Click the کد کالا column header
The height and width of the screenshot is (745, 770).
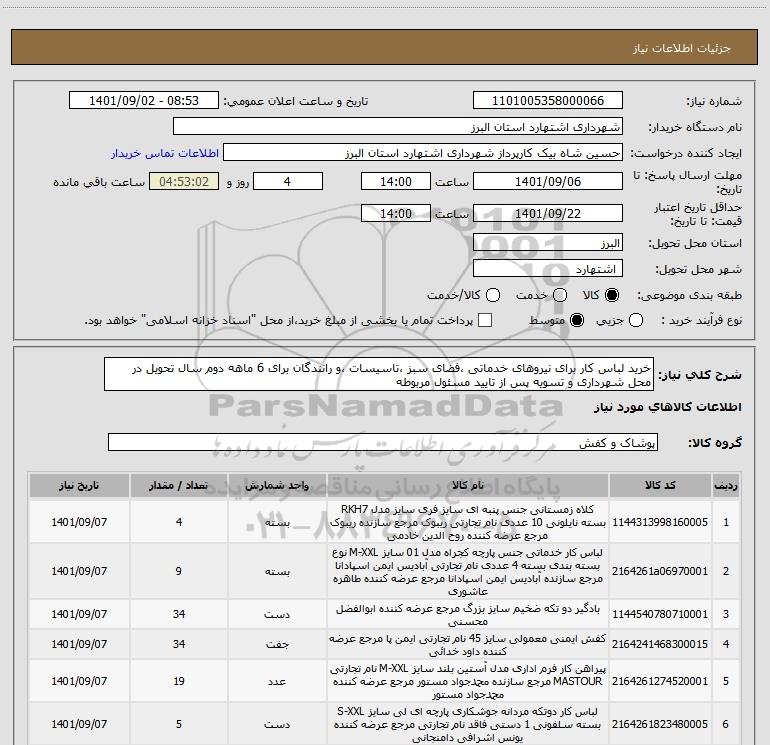coord(660,486)
